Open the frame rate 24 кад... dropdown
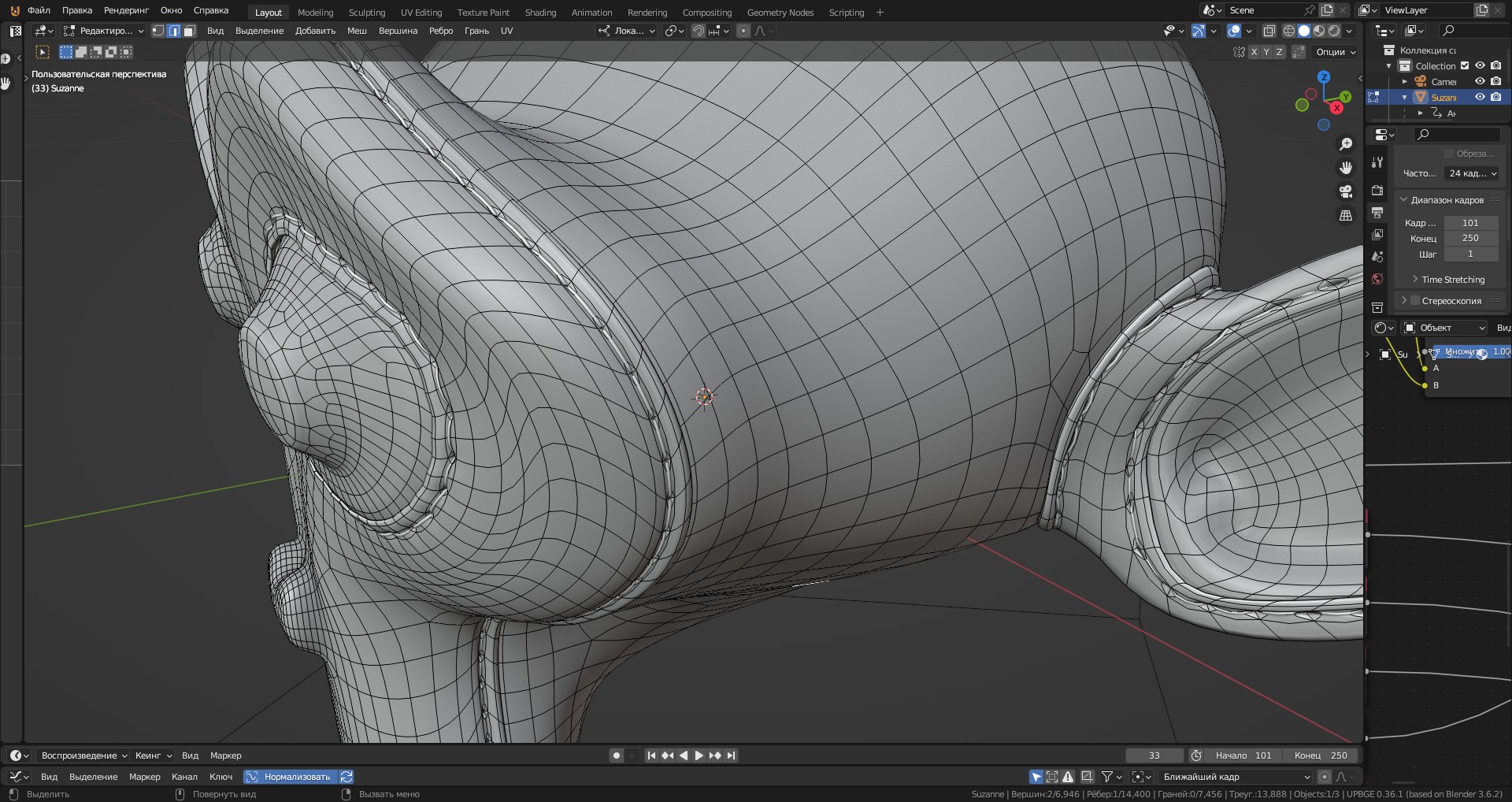1512x802 pixels. pyautogui.click(x=1471, y=173)
